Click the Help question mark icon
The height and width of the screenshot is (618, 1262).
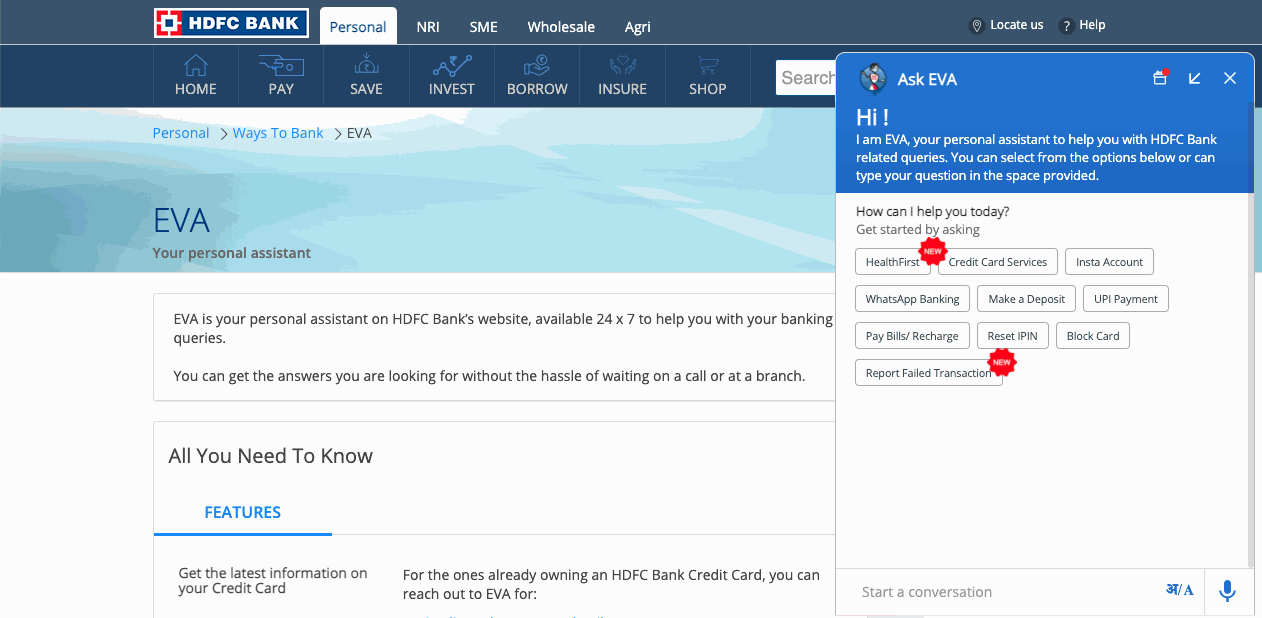coord(1066,25)
